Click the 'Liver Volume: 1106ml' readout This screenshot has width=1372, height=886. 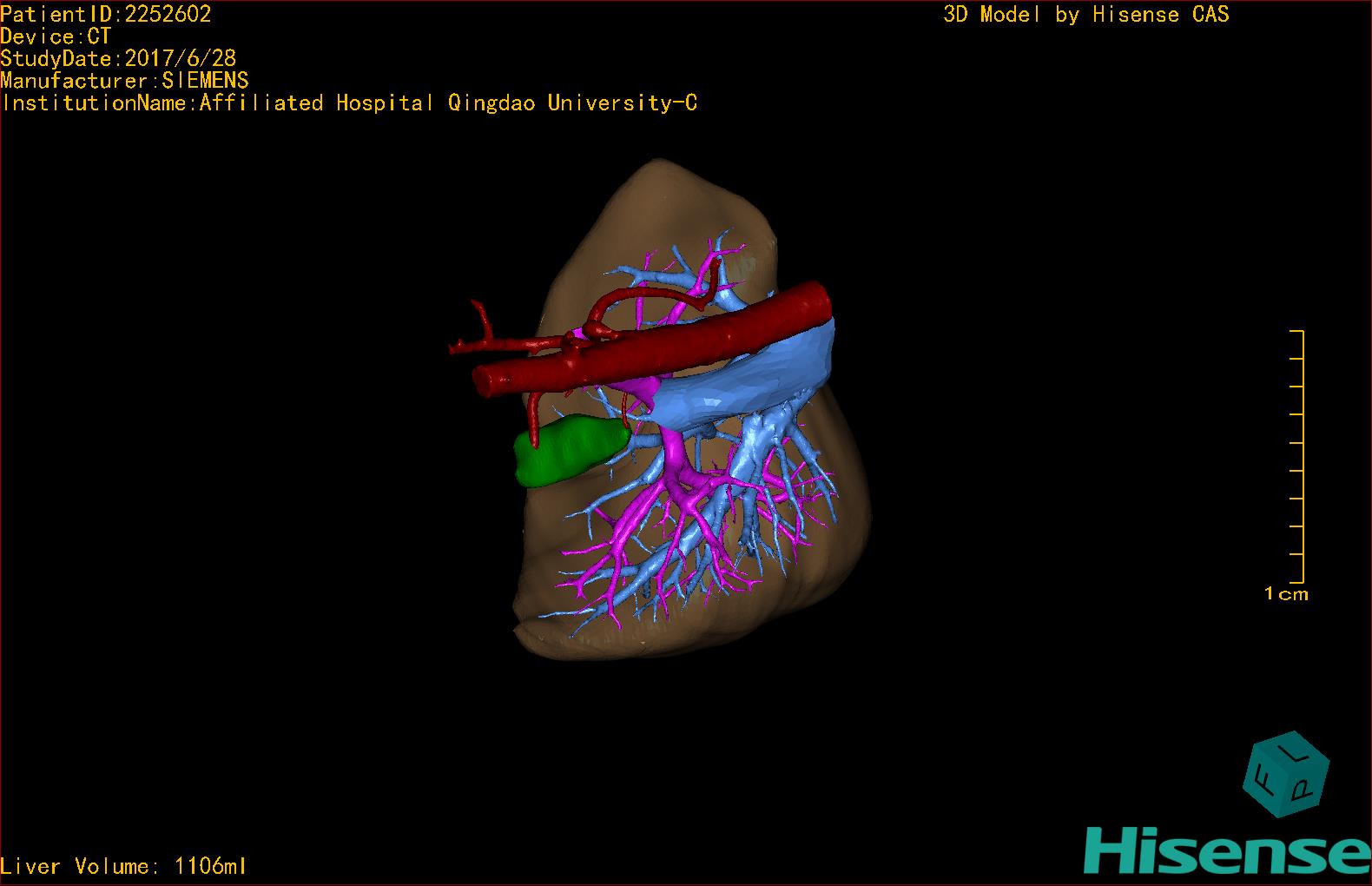coord(124,866)
